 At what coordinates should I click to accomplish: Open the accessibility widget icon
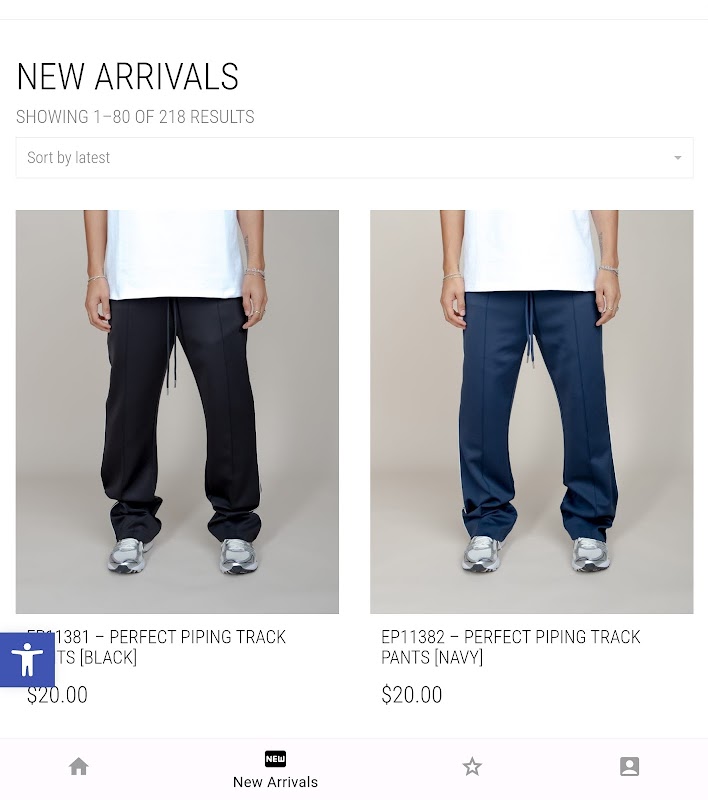[x=27, y=660]
